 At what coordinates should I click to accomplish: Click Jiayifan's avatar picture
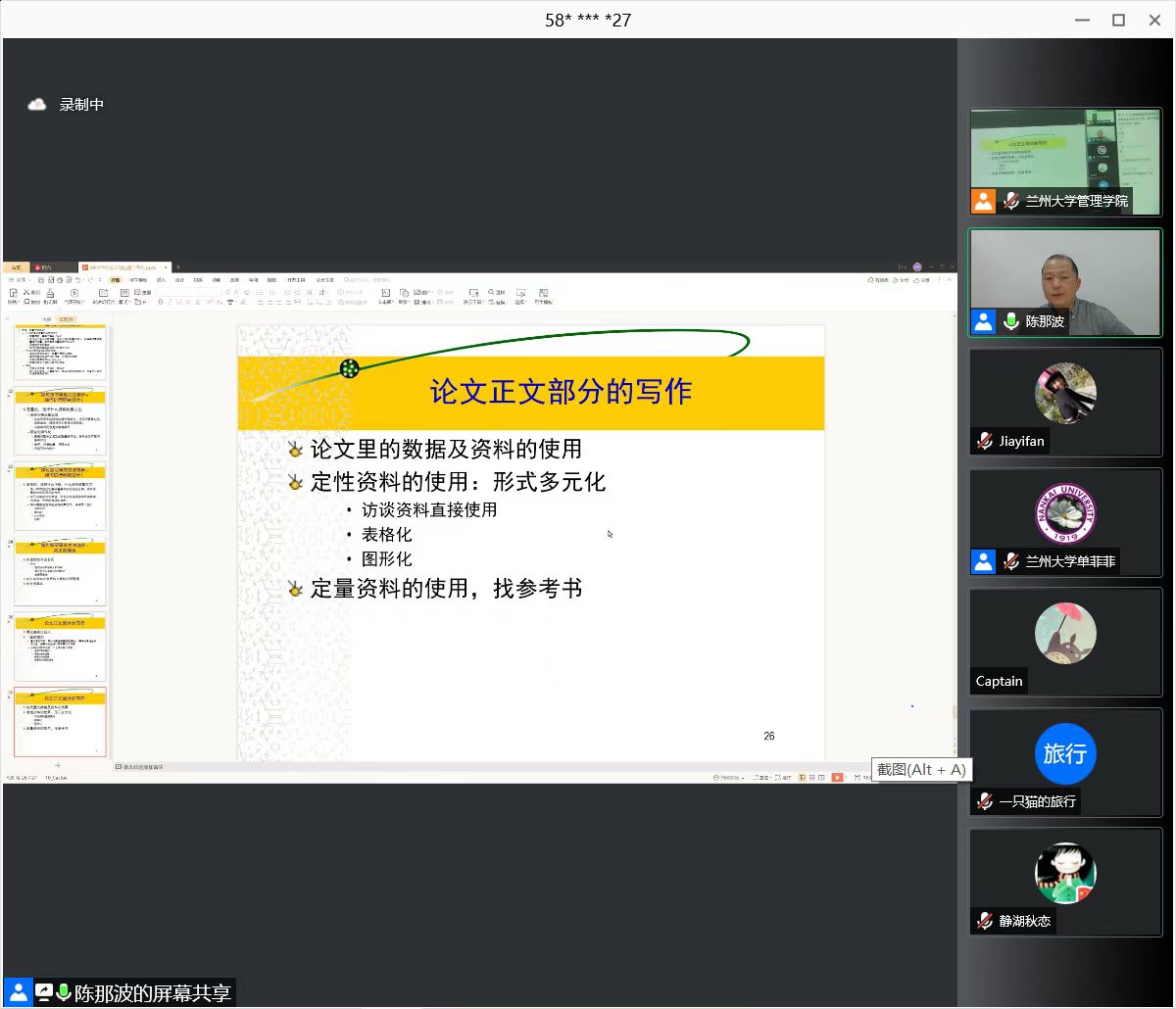click(1065, 393)
